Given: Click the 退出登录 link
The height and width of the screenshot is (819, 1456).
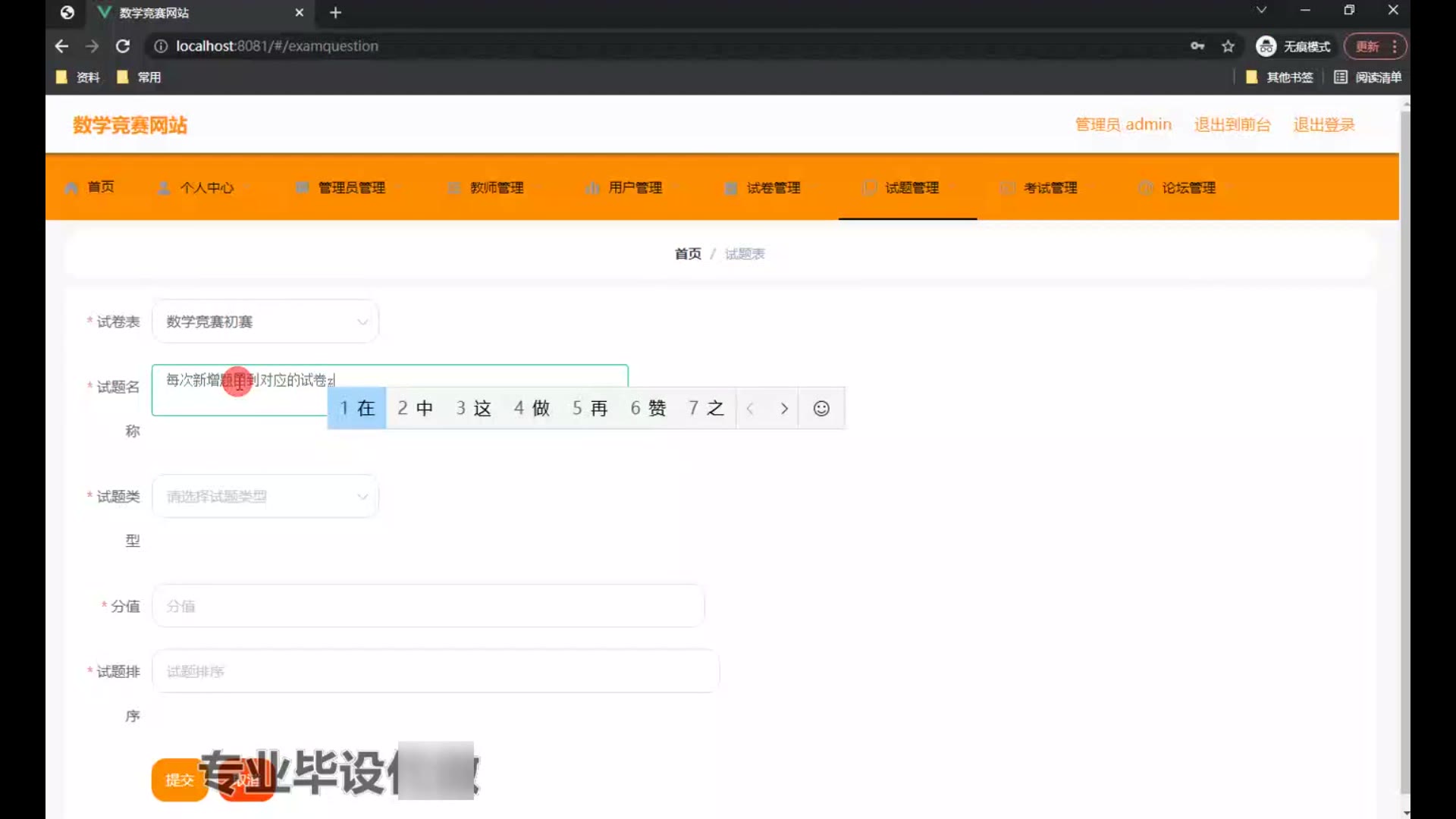Looking at the screenshot, I should click(x=1323, y=124).
